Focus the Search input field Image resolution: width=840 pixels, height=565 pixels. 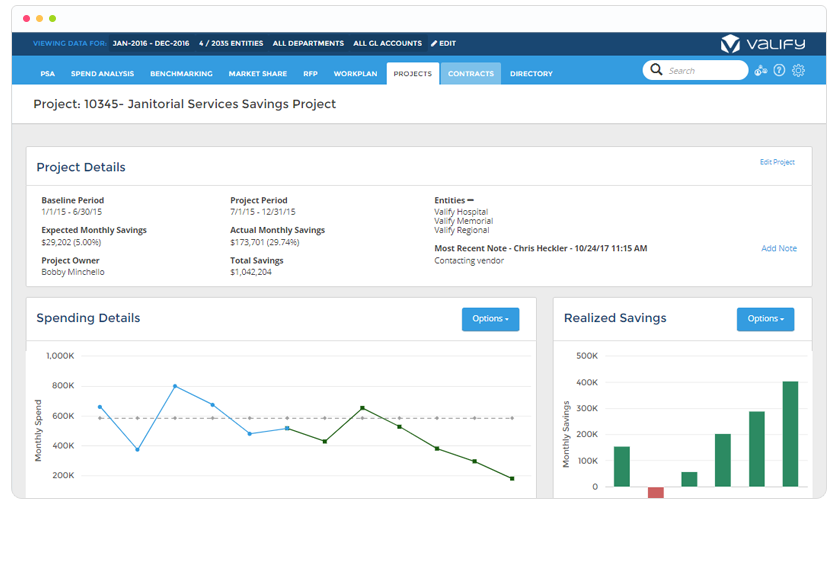point(695,70)
